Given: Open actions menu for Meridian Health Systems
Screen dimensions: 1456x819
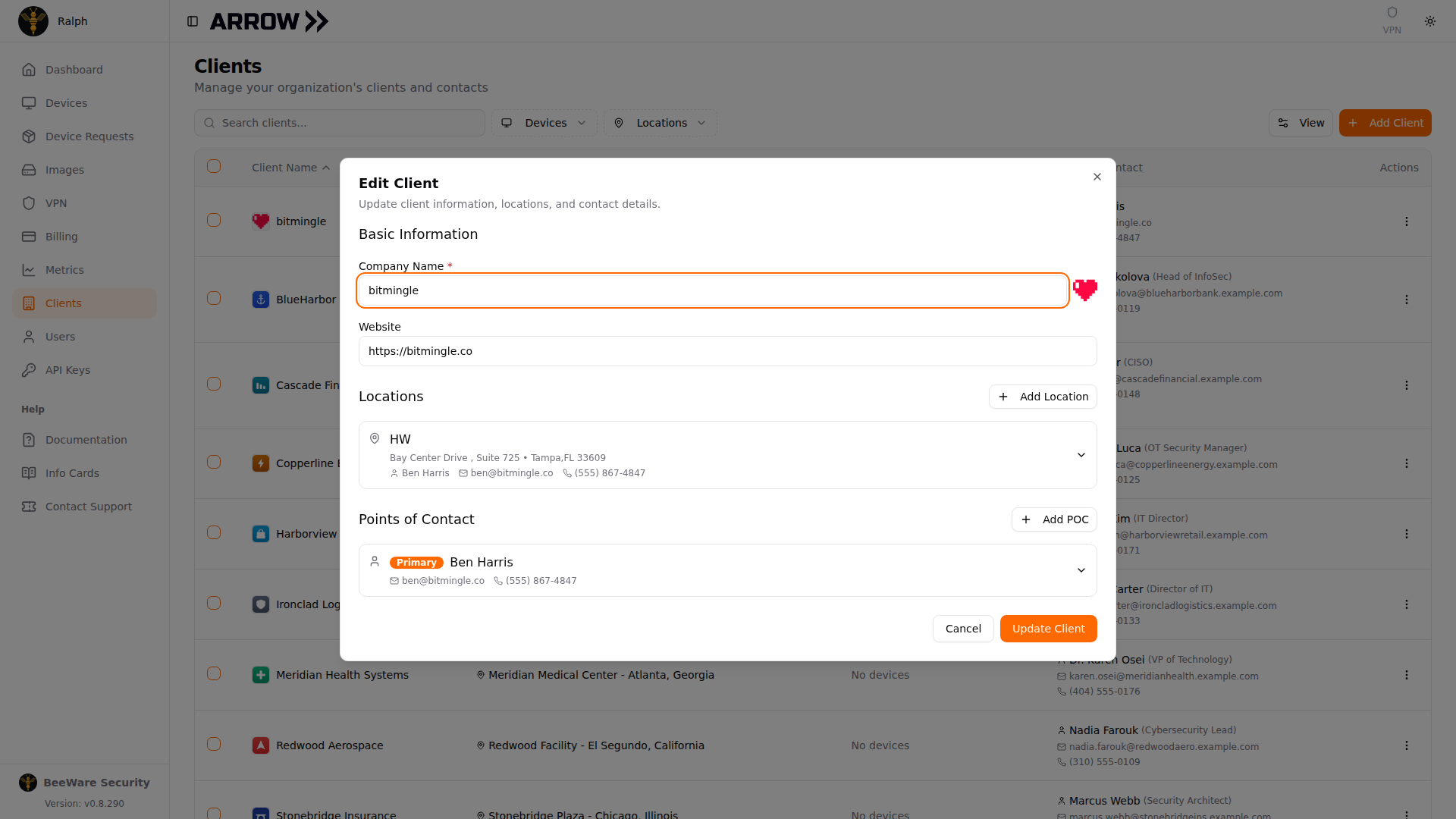Looking at the screenshot, I should click(x=1407, y=675).
